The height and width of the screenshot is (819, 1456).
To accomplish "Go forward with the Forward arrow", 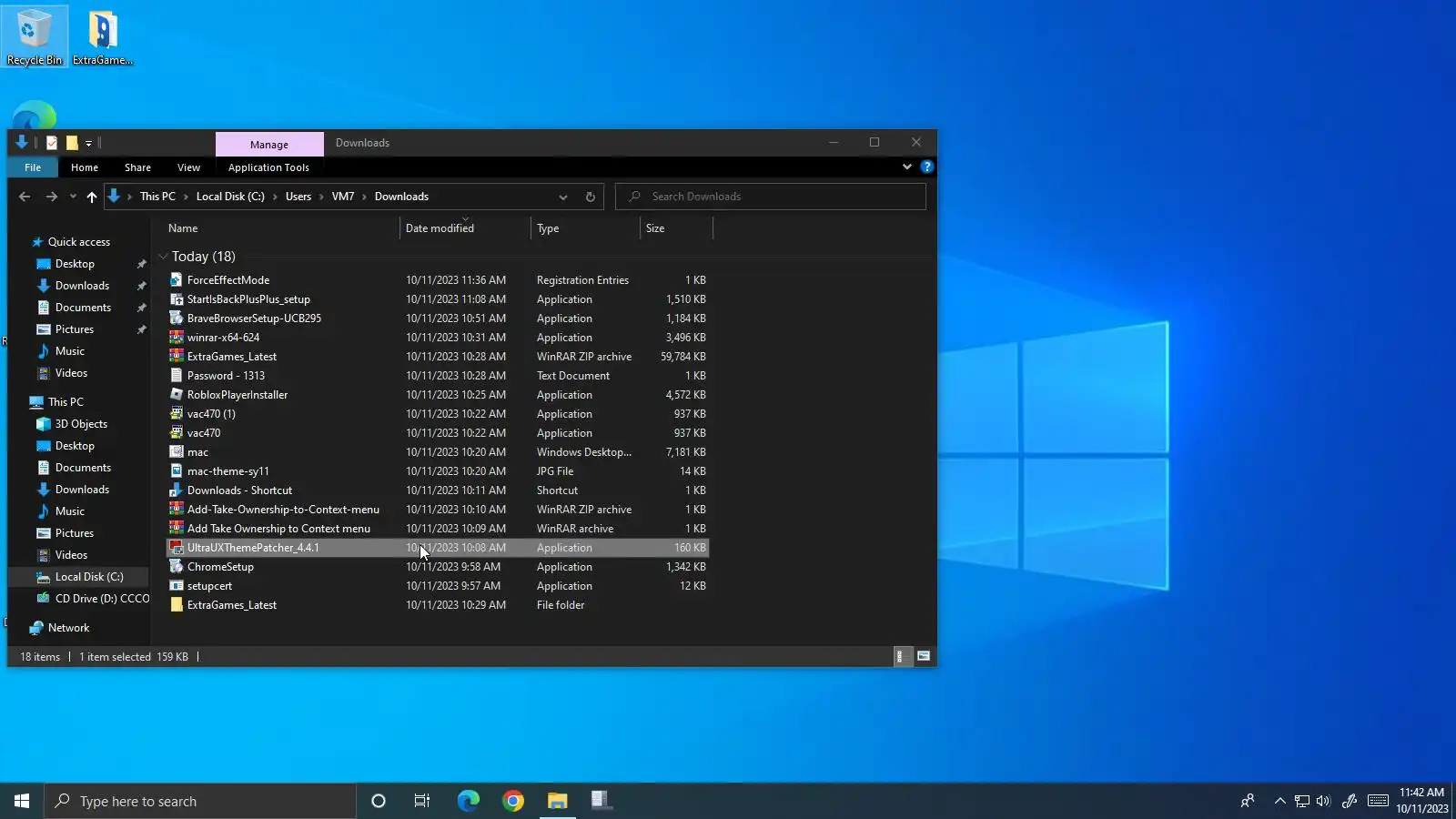I will (x=51, y=197).
